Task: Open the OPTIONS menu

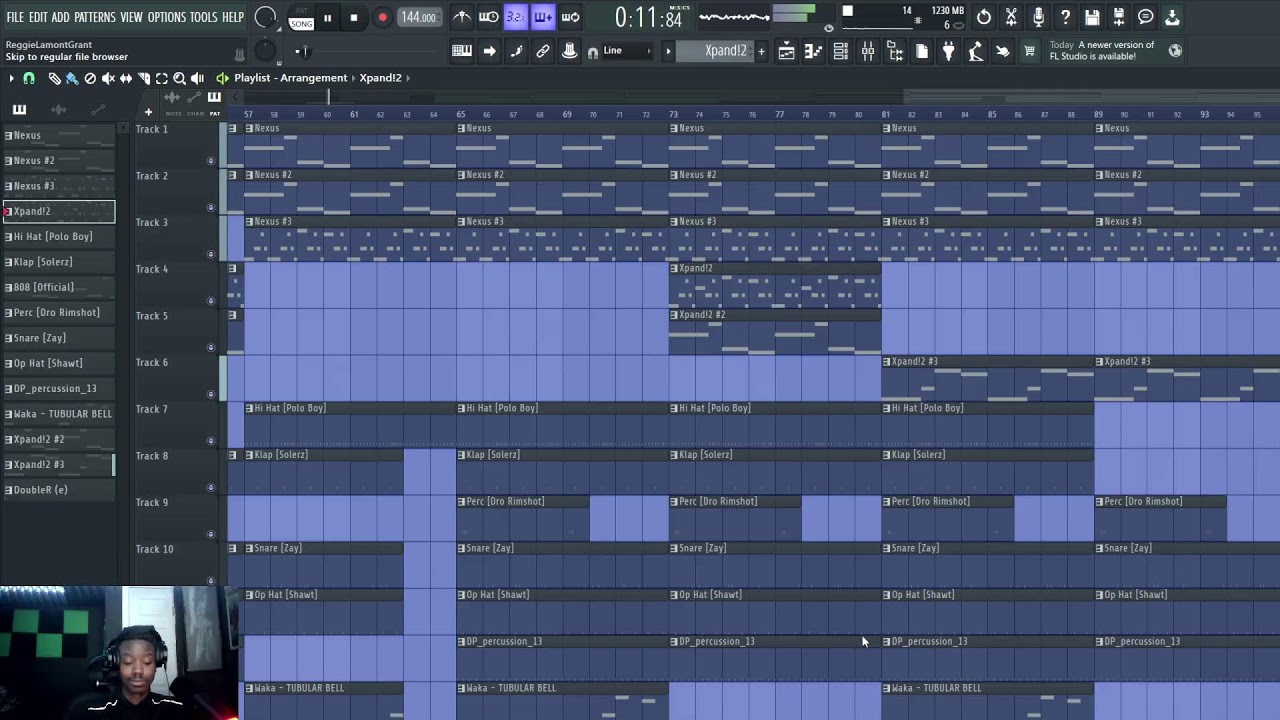Action: pos(167,17)
